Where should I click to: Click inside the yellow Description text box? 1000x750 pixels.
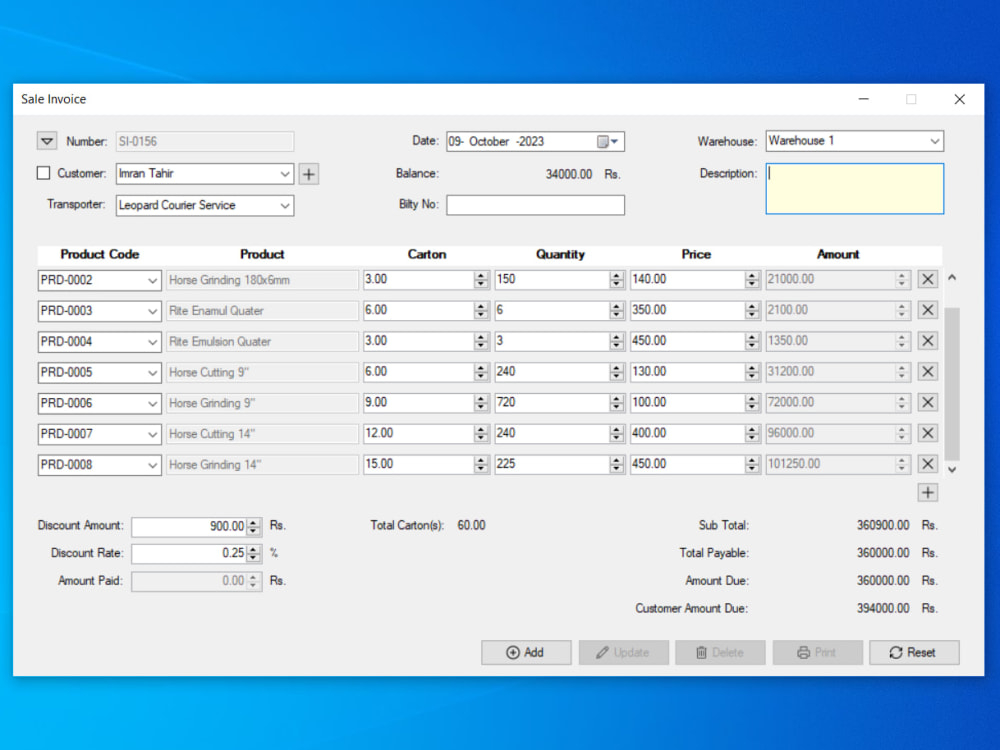click(854, 188)
